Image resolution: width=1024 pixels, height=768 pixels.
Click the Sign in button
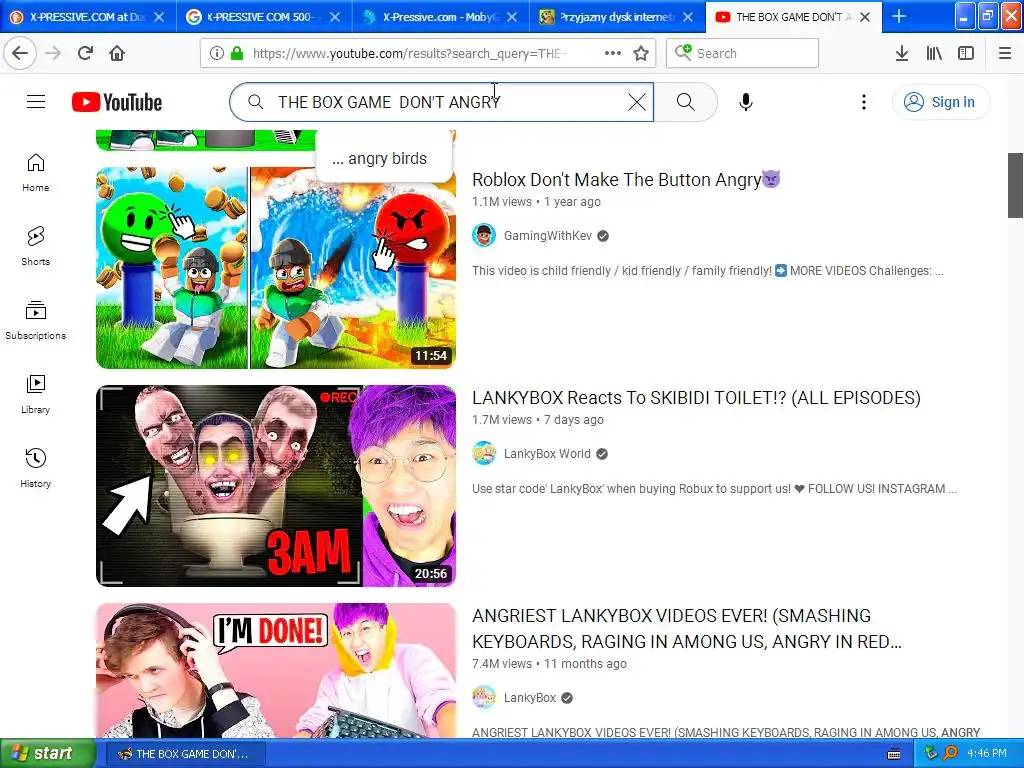pos(940,102)
